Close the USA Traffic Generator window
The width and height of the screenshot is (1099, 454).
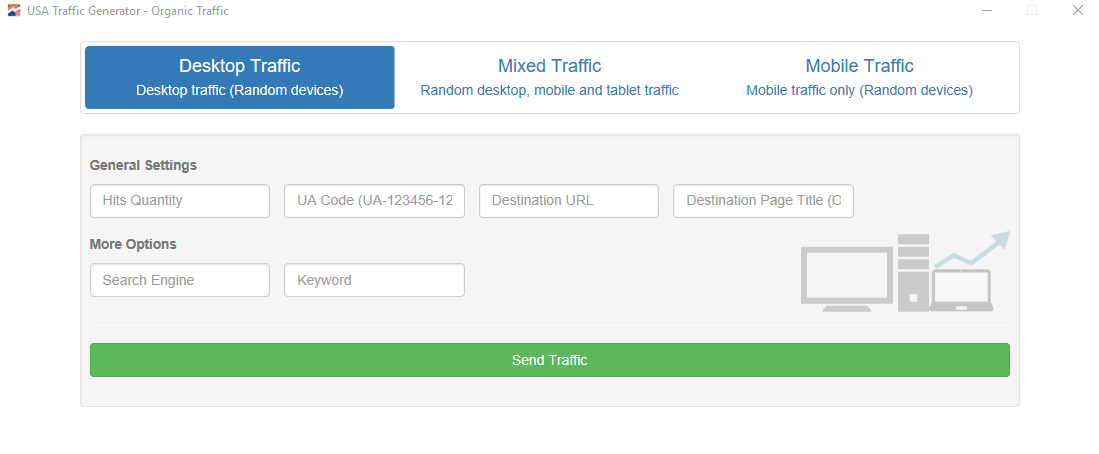coord(1077,11)
